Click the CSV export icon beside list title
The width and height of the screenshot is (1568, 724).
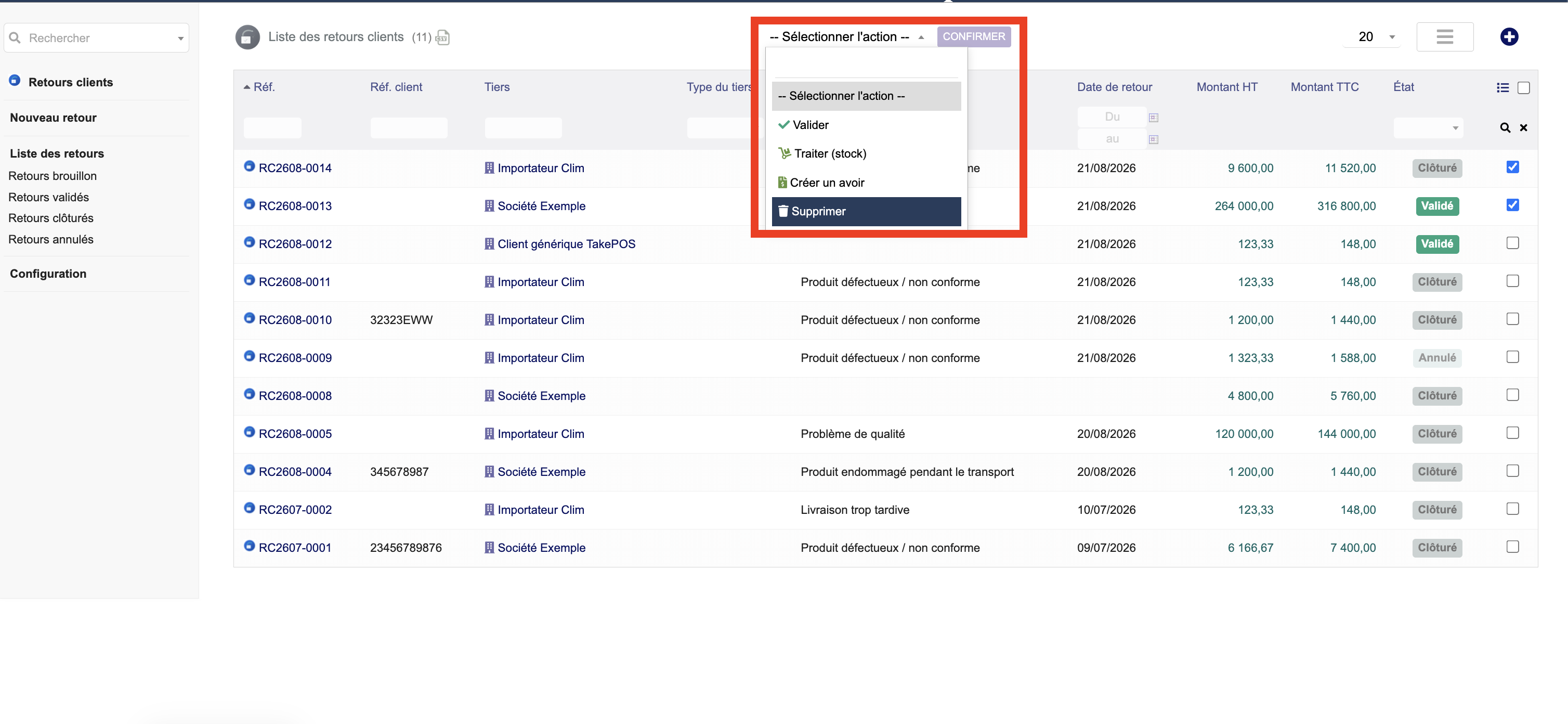pos(442,38)
